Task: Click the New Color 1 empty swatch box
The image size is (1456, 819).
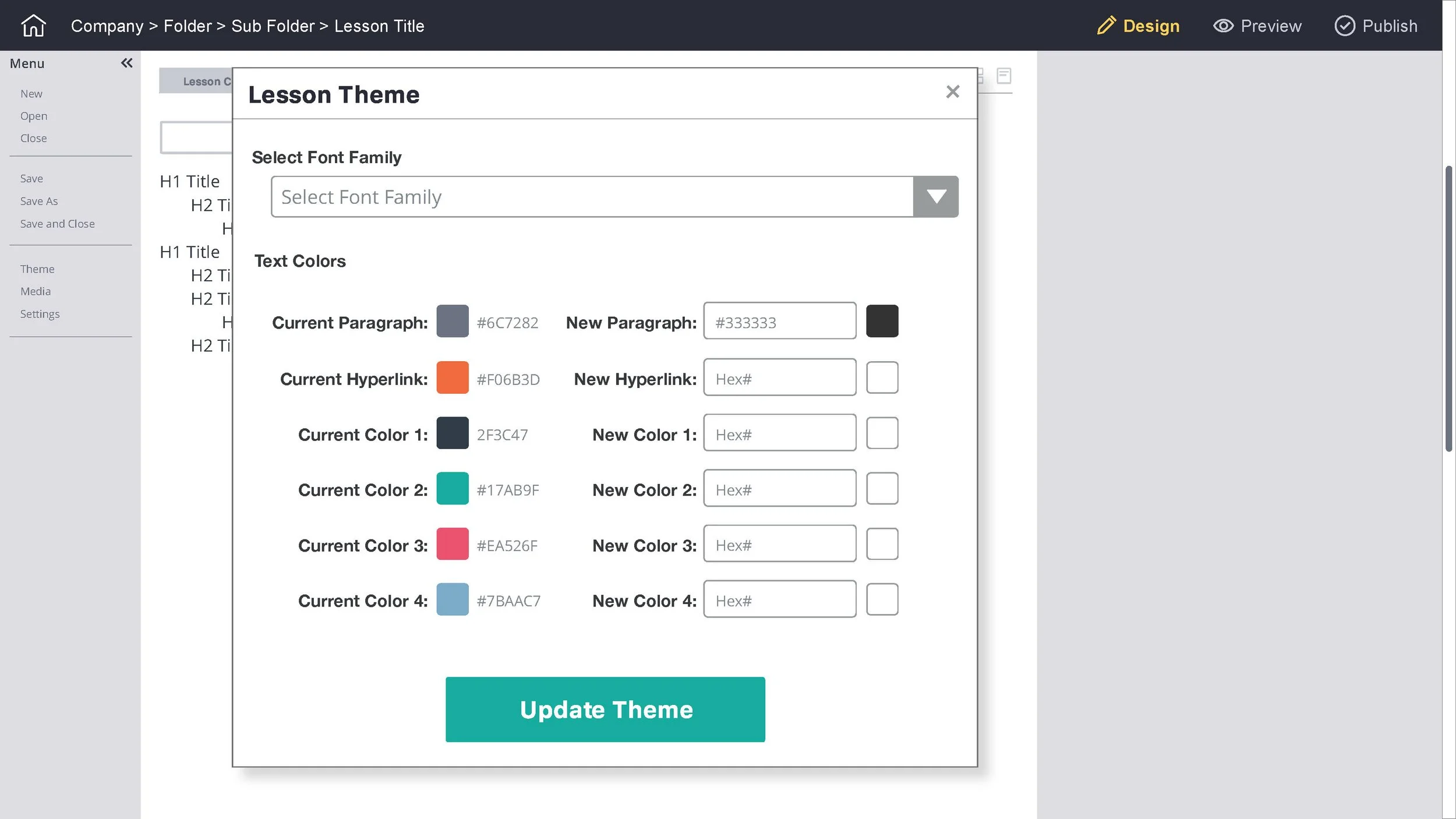Action: [x=882, y=433]
